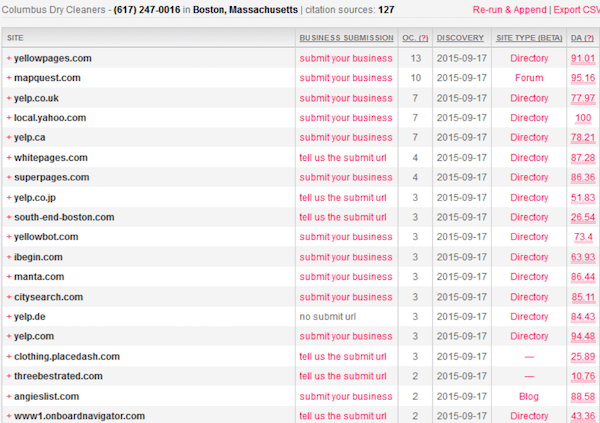The image size is (600, 423).
Task: Expand the whitepages.com citation row
Action: pyautogui.click(x=9, y=158)
